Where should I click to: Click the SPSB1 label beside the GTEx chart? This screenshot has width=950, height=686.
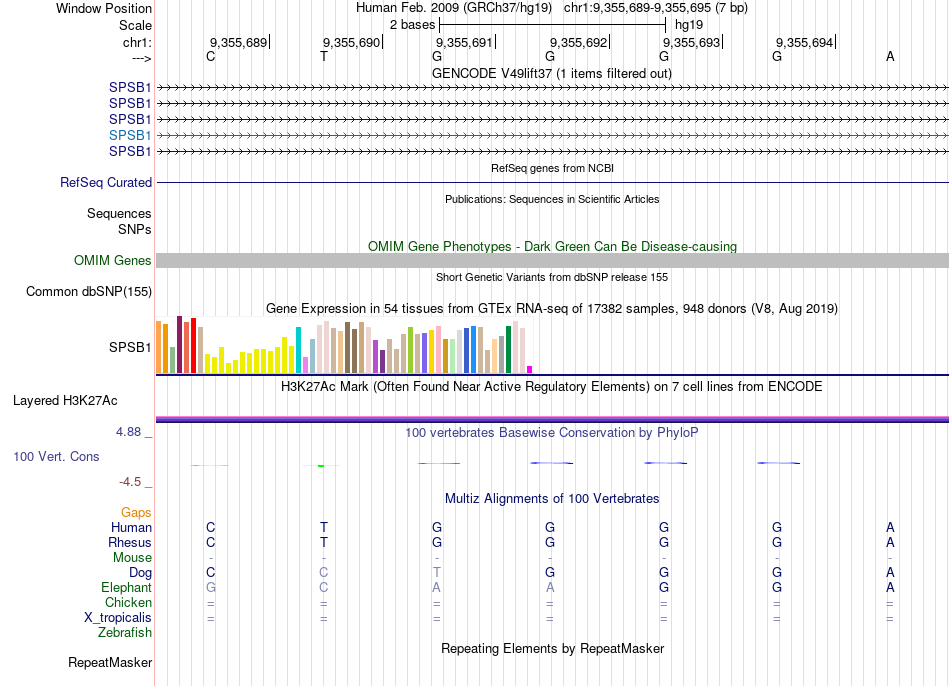point(130,347)
